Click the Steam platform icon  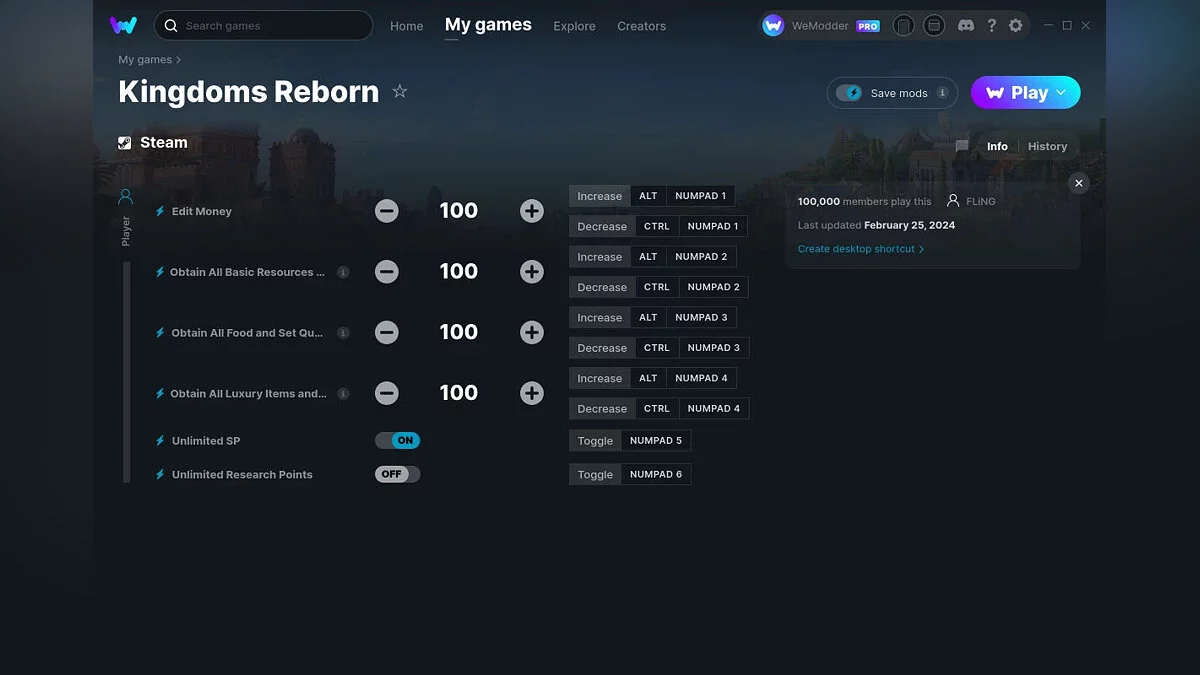[125, 142]
